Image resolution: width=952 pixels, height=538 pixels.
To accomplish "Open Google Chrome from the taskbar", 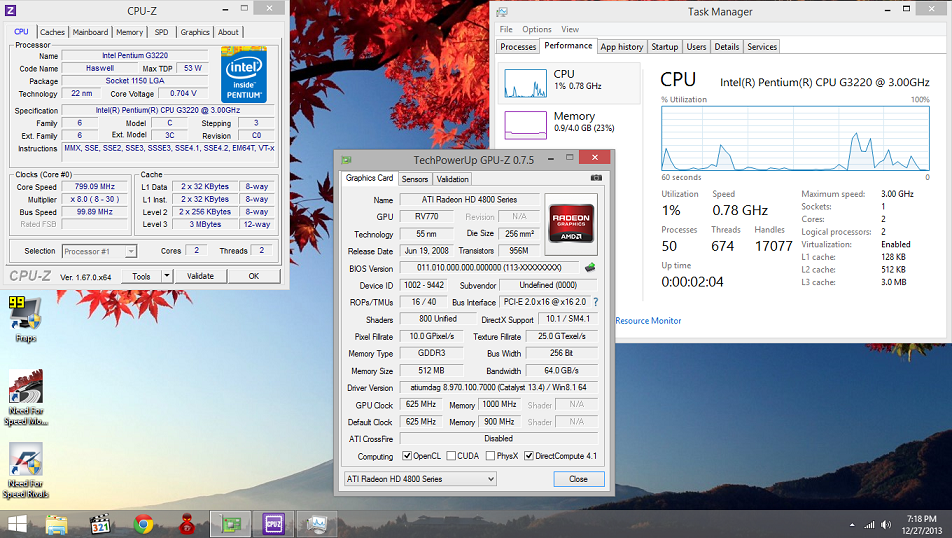I will point(143,524).
